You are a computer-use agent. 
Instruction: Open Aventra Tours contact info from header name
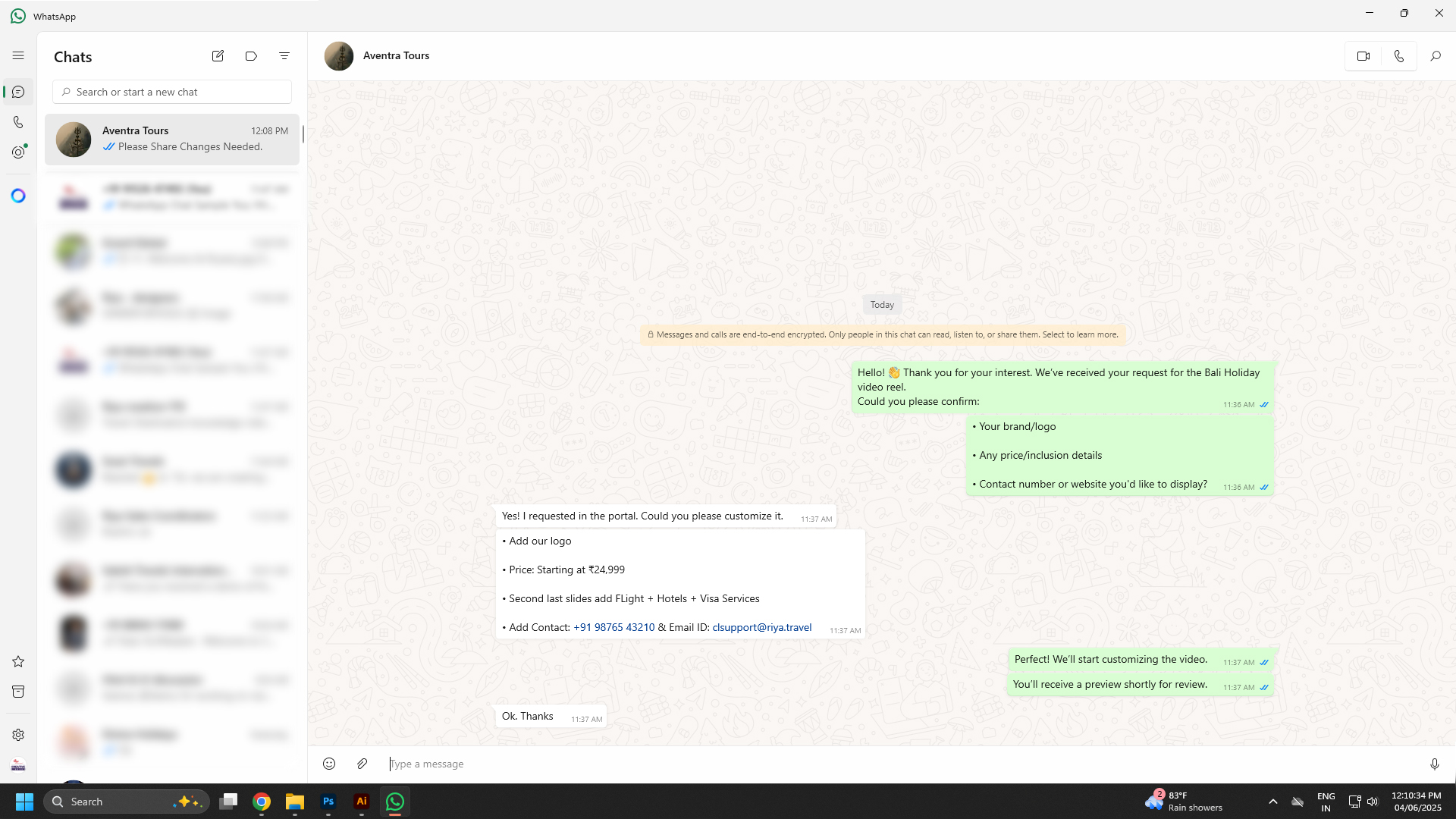pos(396,55)
